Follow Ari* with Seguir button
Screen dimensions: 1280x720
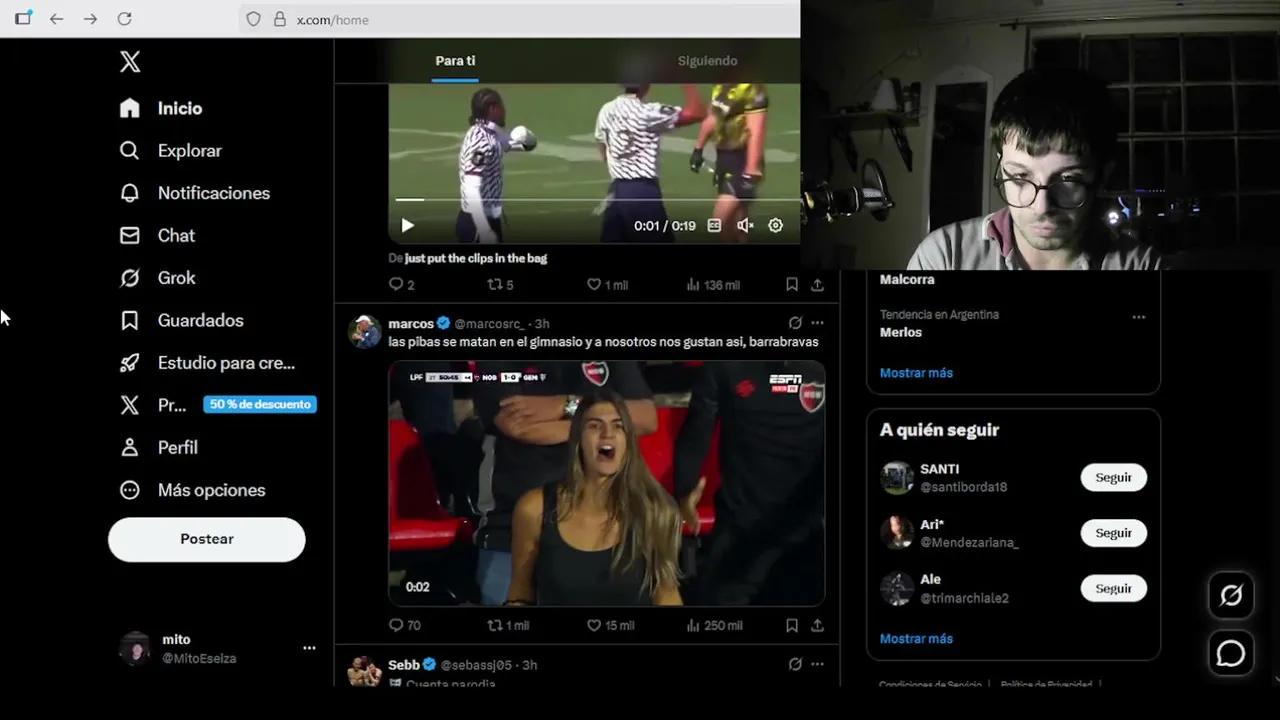(x=1113, y=533)
